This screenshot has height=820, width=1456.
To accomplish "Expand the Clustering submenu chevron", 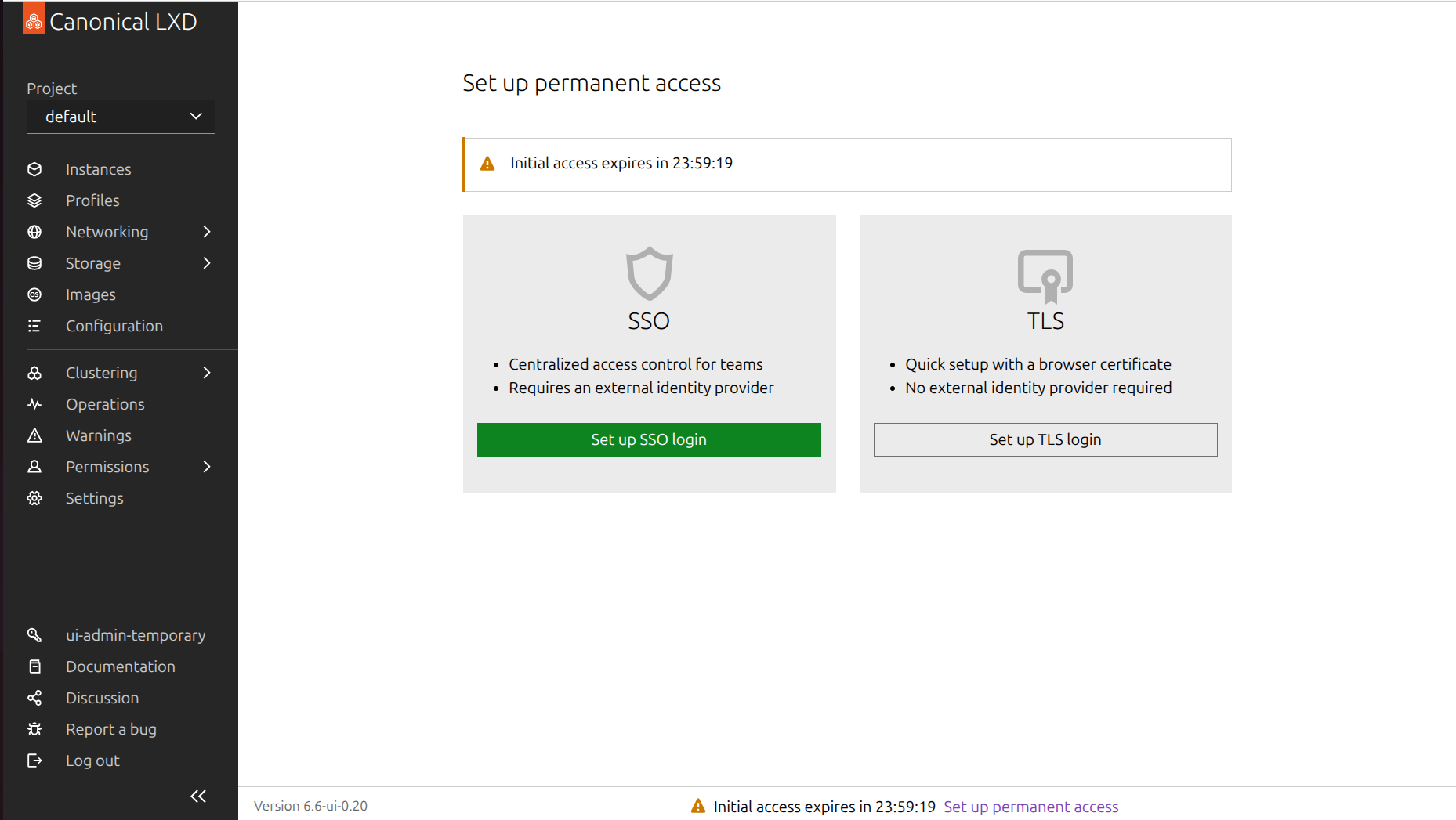I will point(207,373).
